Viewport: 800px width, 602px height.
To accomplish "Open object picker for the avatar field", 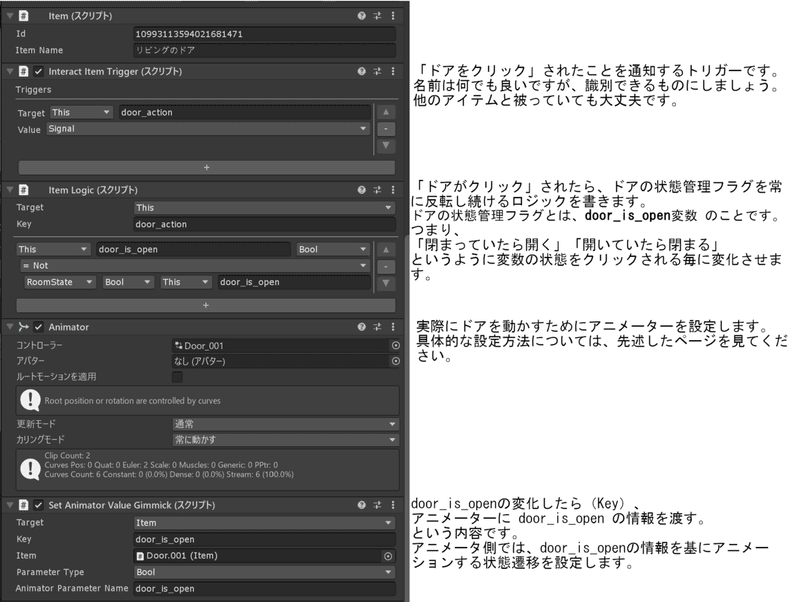I will coord(395,361).
